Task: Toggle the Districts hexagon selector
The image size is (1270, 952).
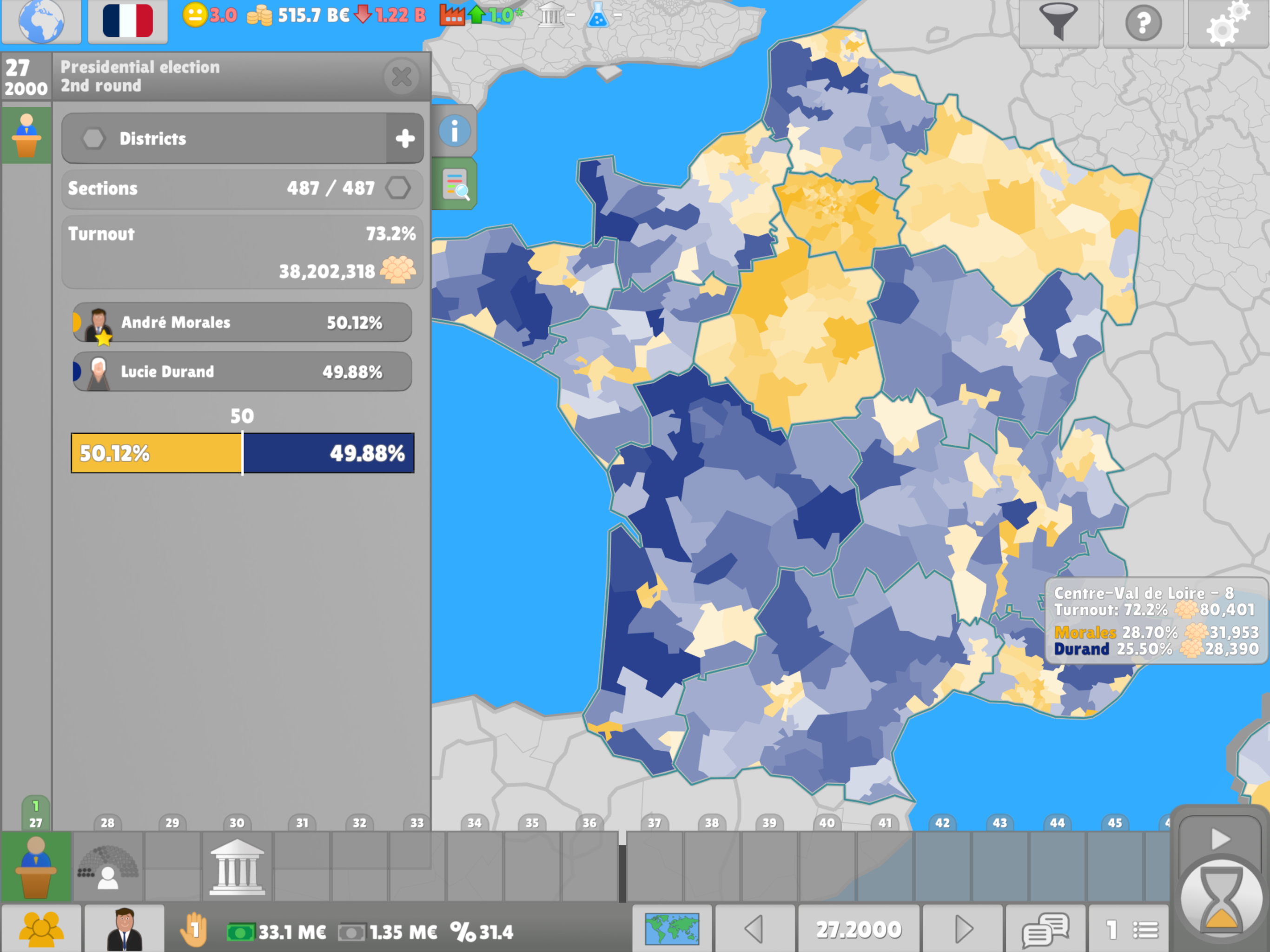Action: 93,139
